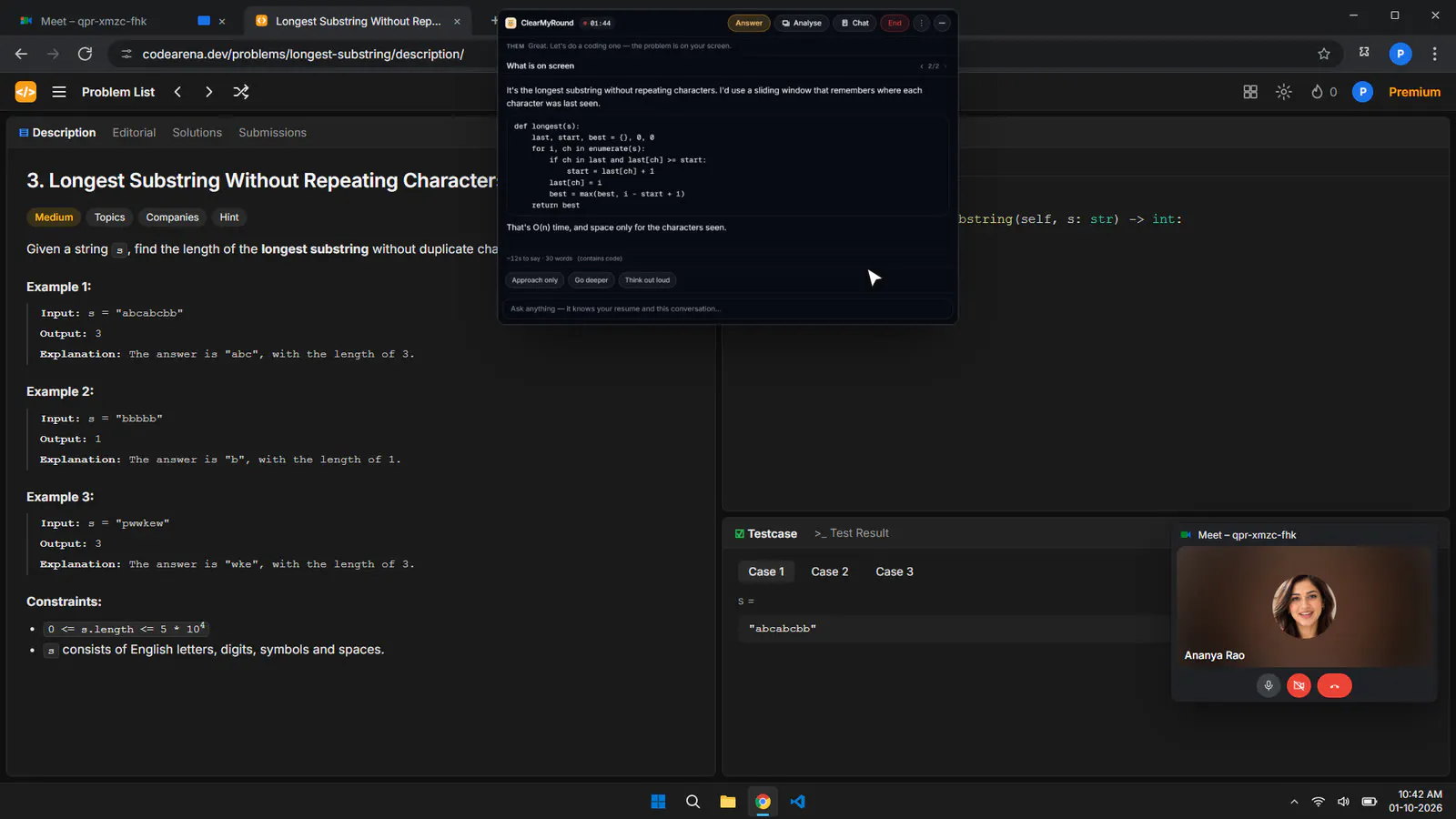Expand the Topics tag

tap(109, 217)
